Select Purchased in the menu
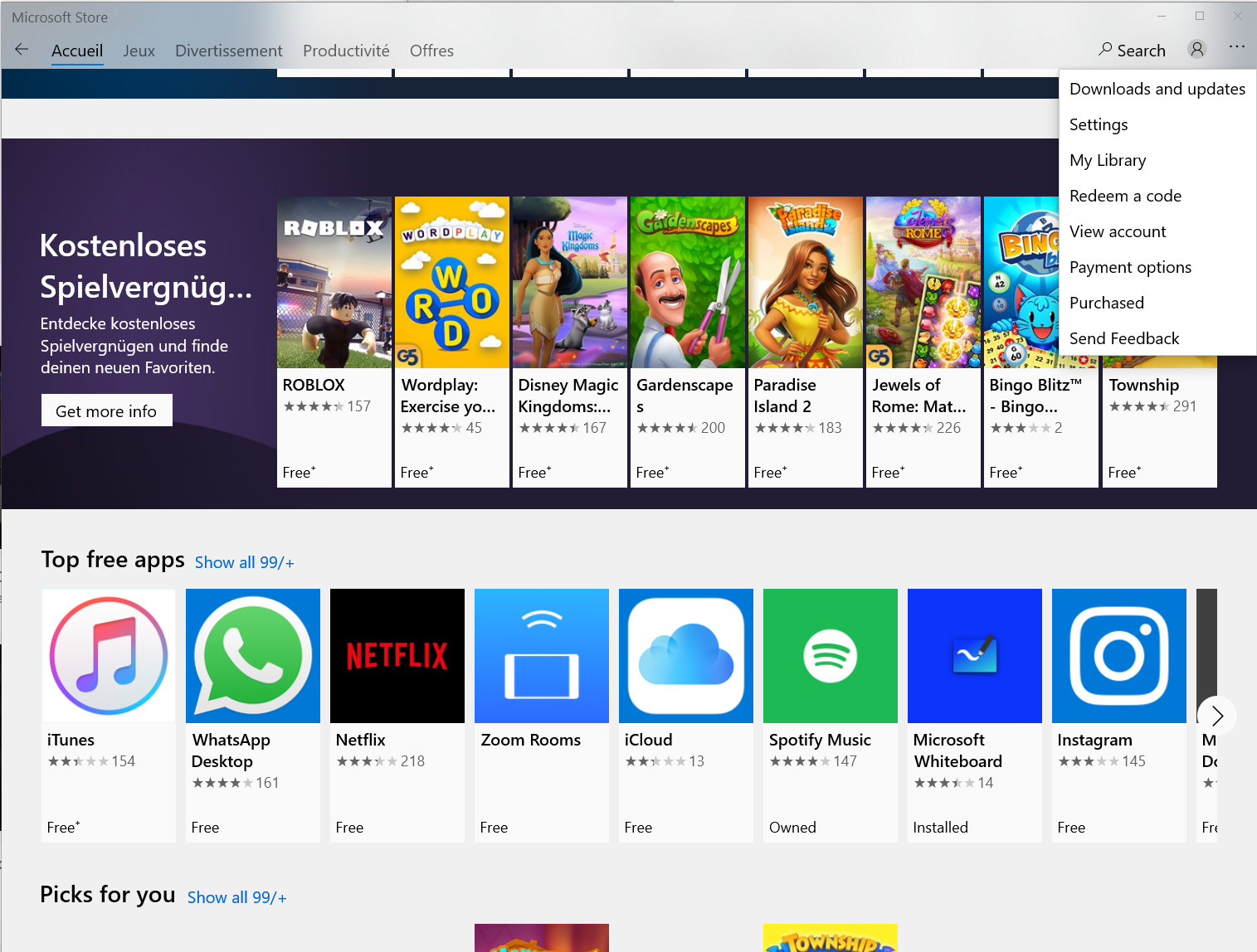The width and height of the screenshot is (1257, 952). click(1157, 303)
